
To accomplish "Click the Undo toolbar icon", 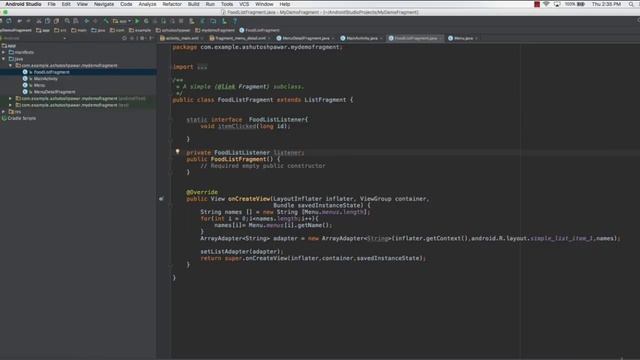I will coord(19,21).
